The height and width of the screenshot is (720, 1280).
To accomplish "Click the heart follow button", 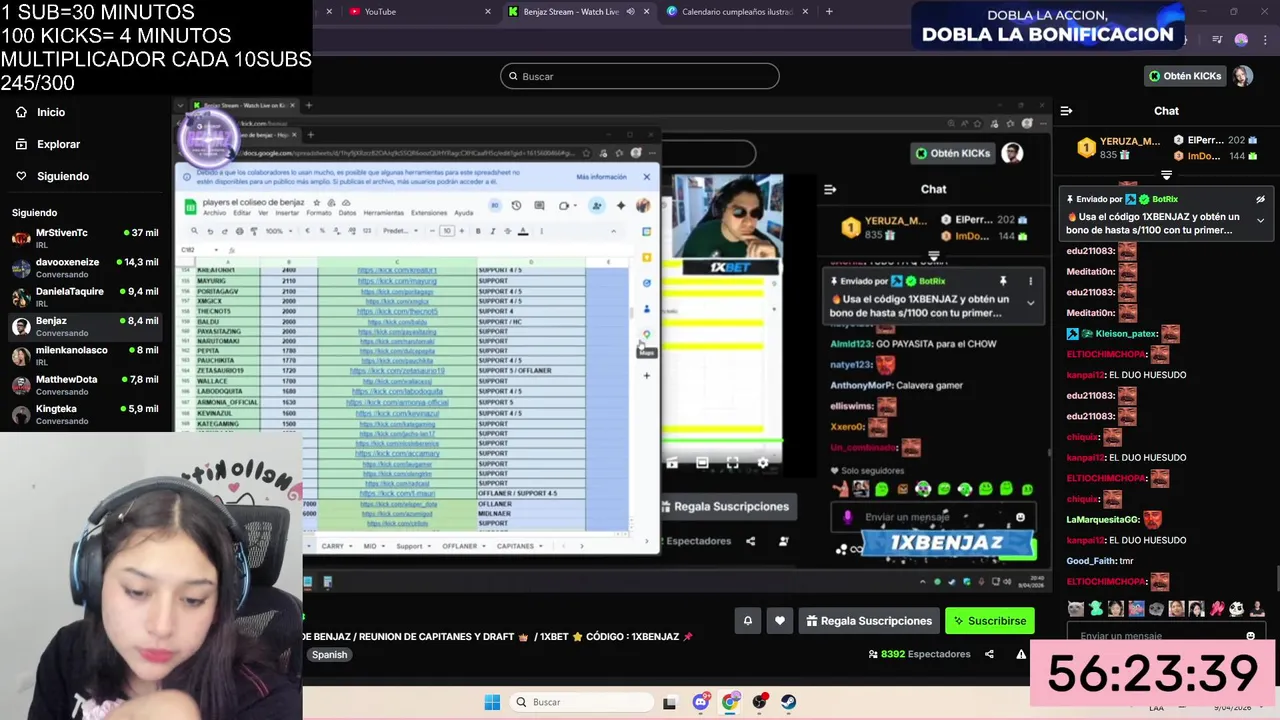I will point(780,621).
